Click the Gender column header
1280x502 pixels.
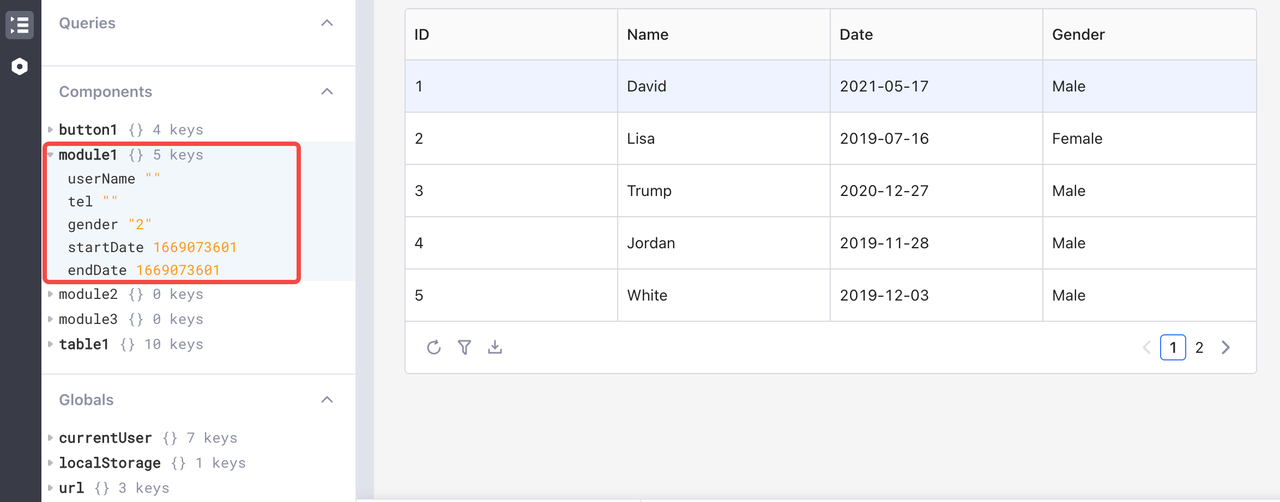pyautogui.click(x=1078, y=35)
